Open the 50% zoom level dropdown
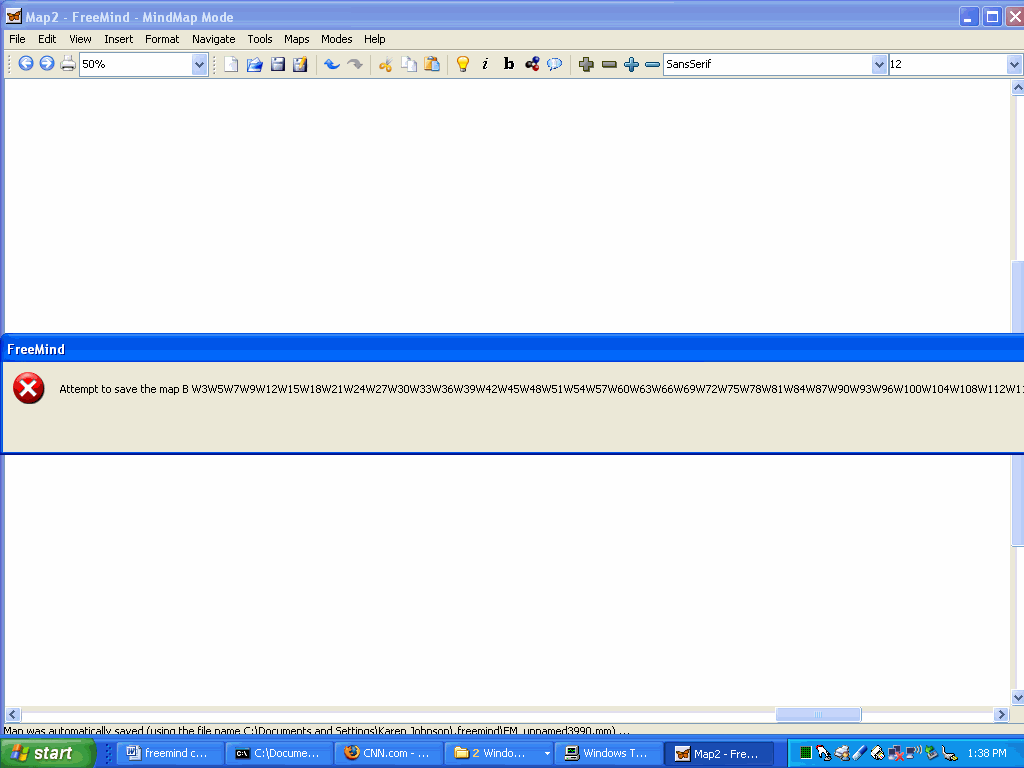The height and width of the screenshot is (768, 1024). [199, 64]
